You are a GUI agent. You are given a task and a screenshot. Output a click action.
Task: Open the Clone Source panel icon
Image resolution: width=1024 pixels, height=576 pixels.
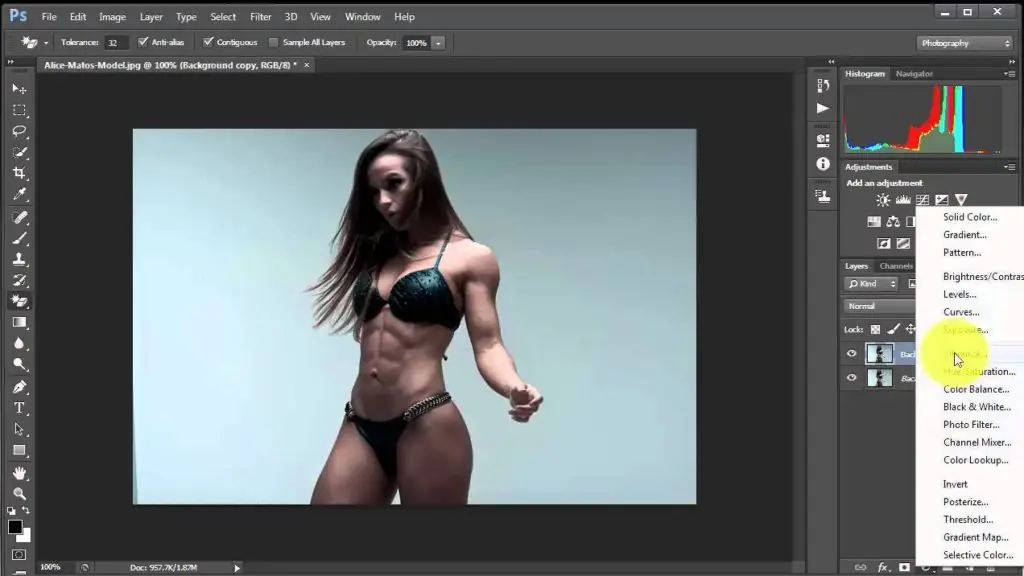[x=823, y=195]
